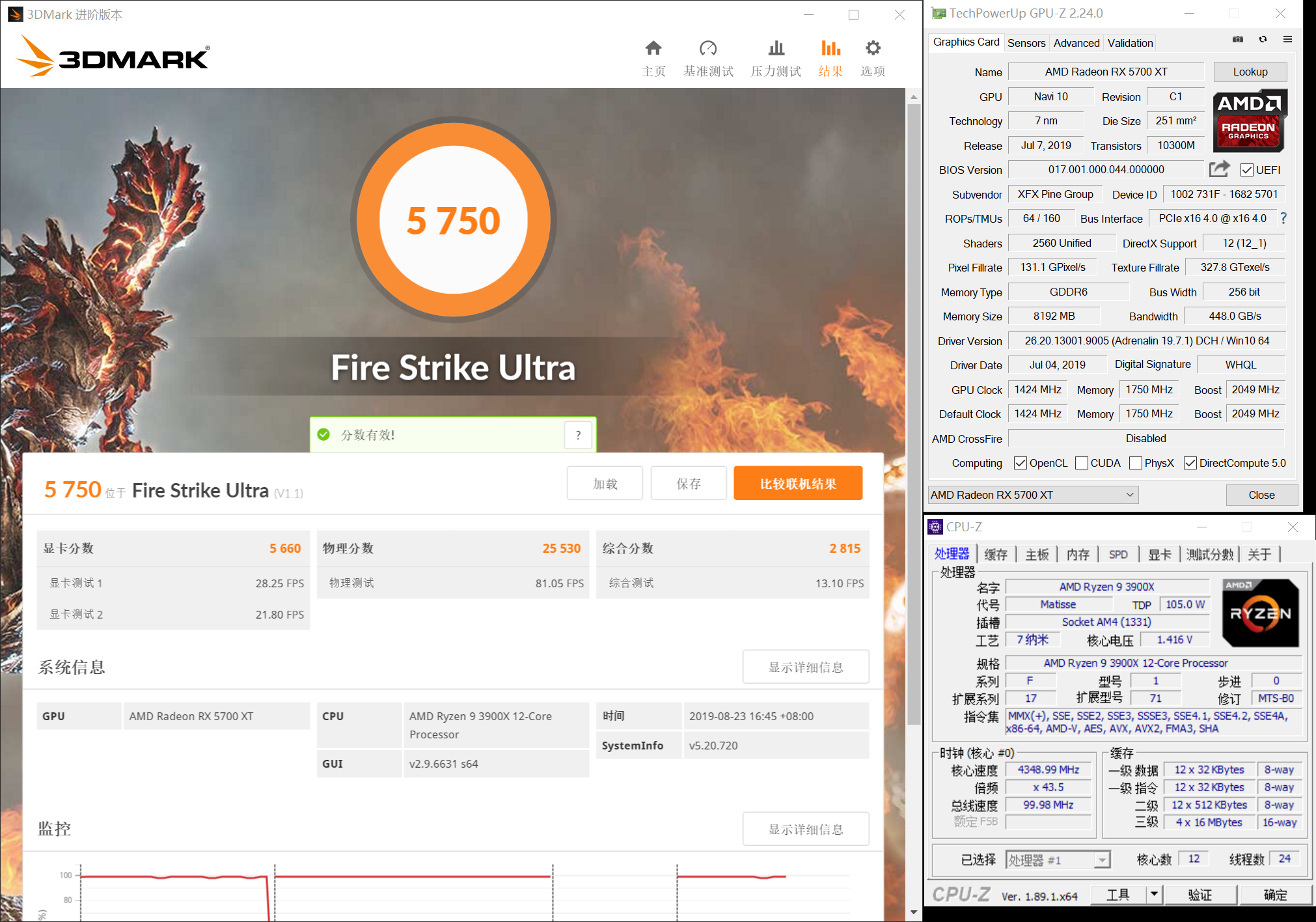1316x922 pixels.
Task: Expand the CPU-Z tools dropdown arrow
Action: coord(1154,895)
